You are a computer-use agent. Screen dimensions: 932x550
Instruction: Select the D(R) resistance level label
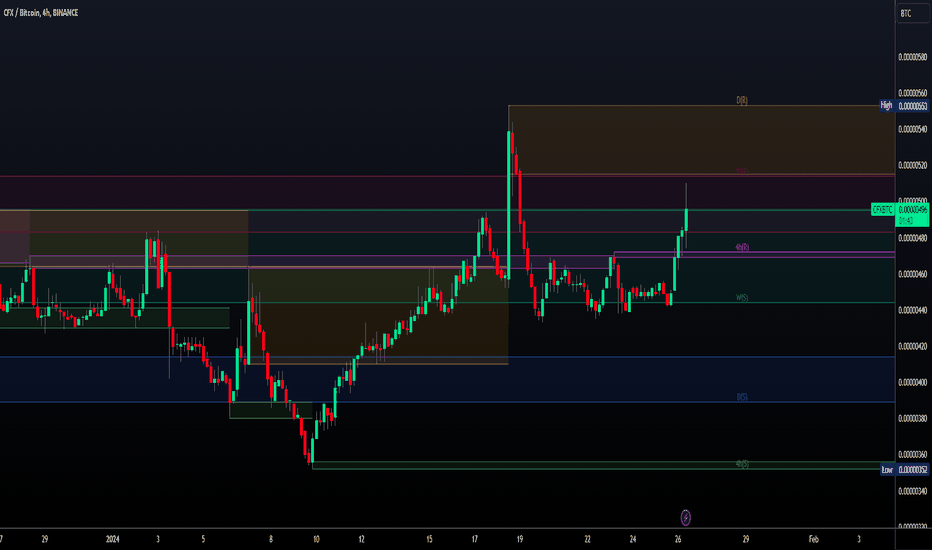coord(742,100)
